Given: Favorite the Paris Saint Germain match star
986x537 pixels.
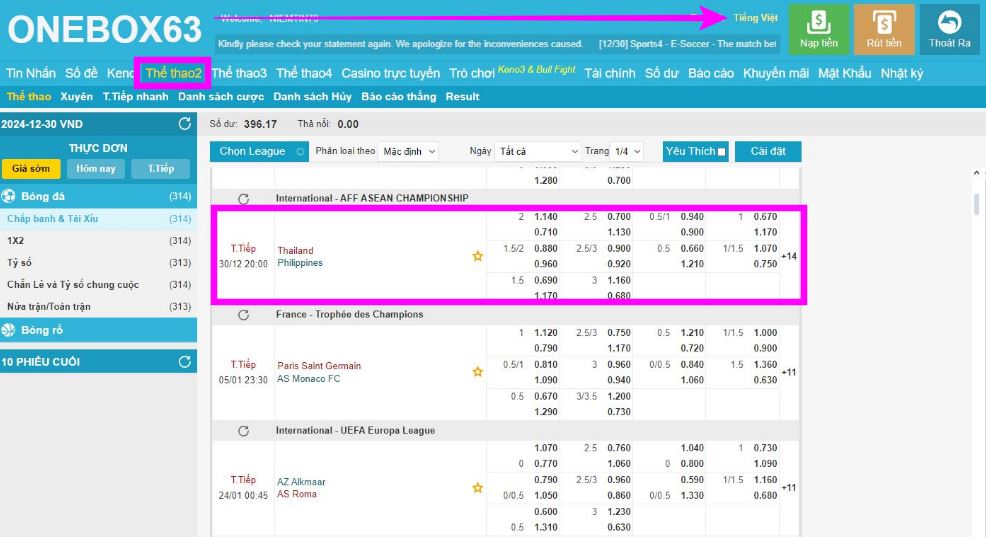Looking at the screenshot, I should click(x=478, y=372).
